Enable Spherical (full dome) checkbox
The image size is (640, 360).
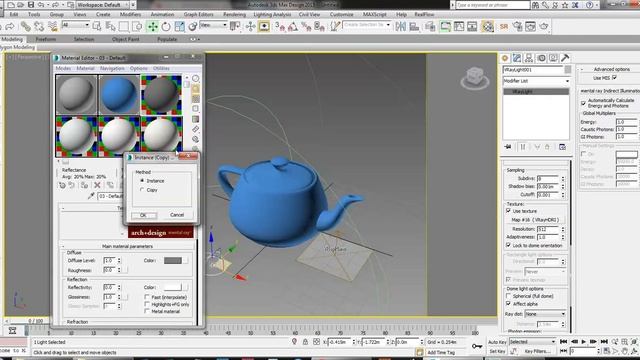pos(508,296)
